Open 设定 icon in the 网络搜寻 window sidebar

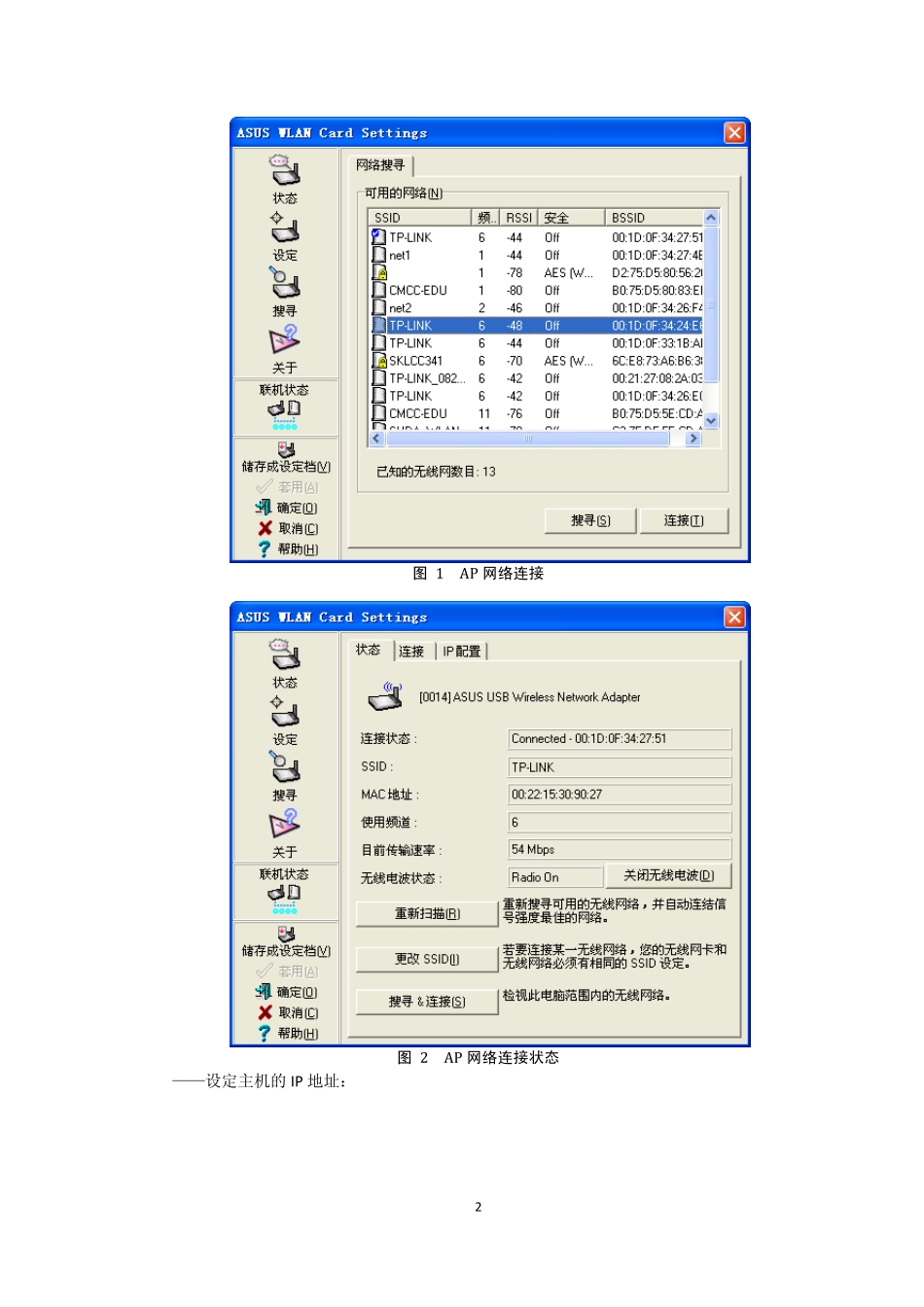[x=285, y=228]
